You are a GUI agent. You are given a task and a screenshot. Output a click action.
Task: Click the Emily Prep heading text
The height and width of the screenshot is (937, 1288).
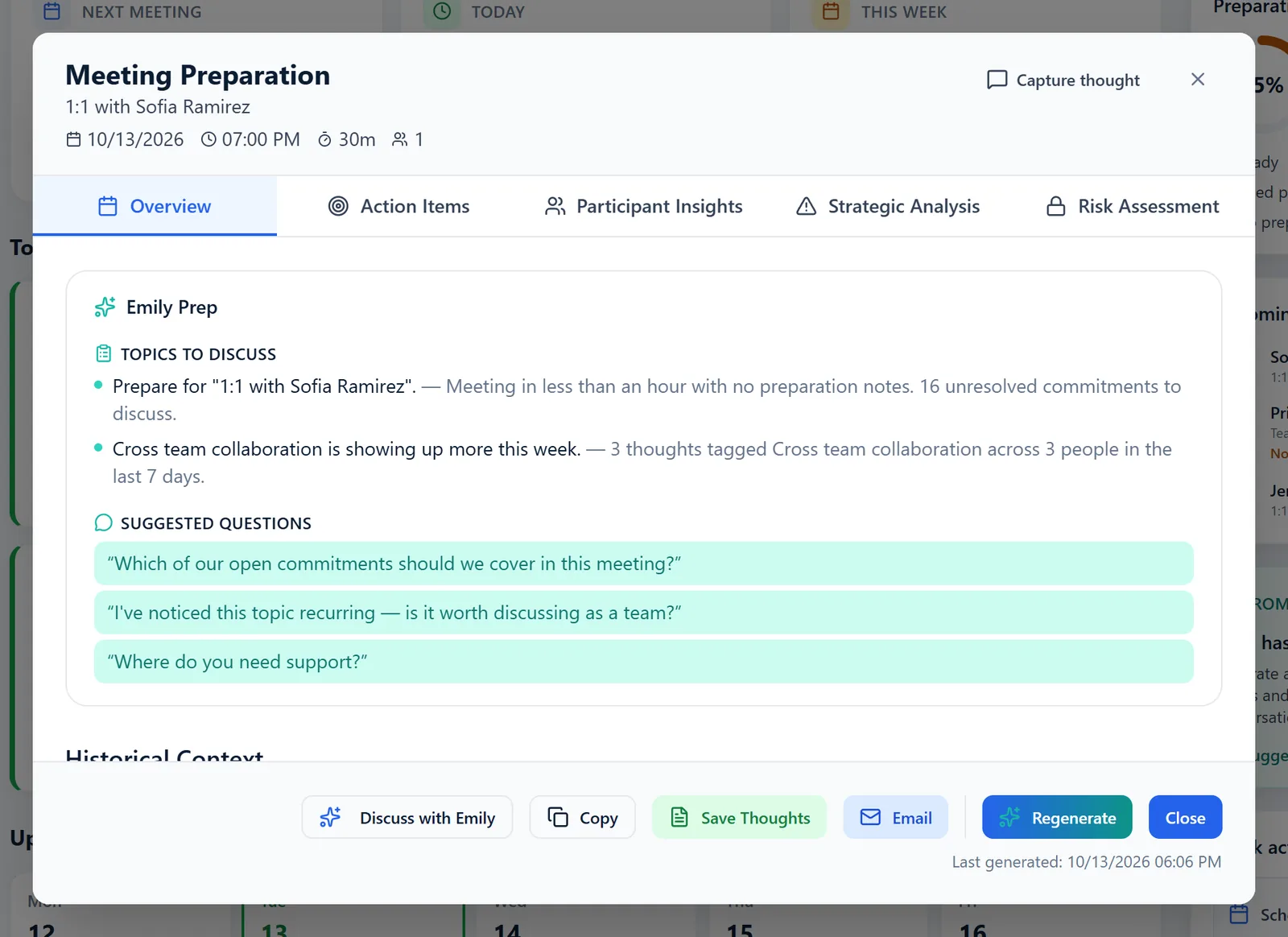(171, 308)
